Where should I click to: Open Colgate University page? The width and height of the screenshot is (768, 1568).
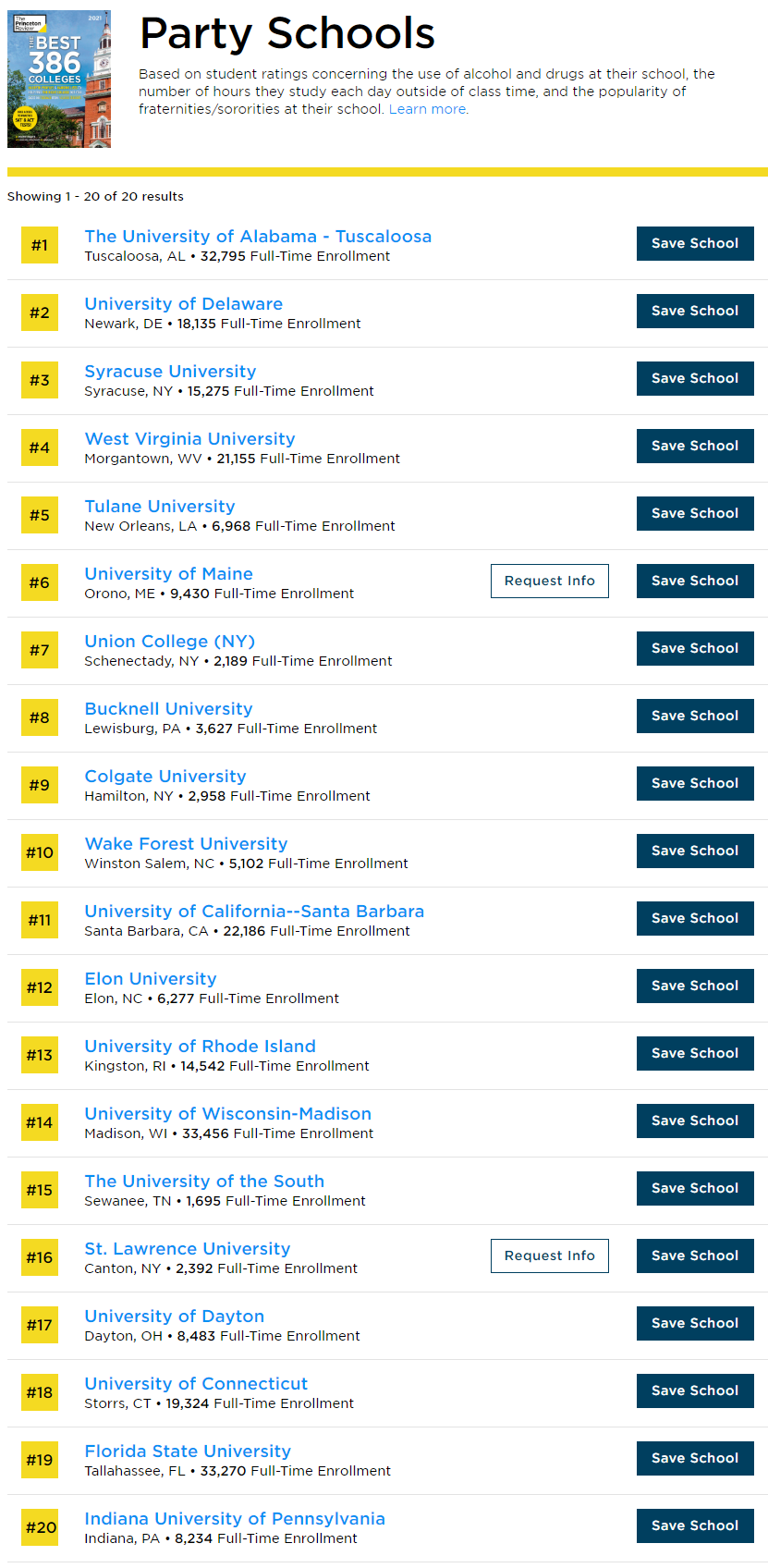pos(165,777)
